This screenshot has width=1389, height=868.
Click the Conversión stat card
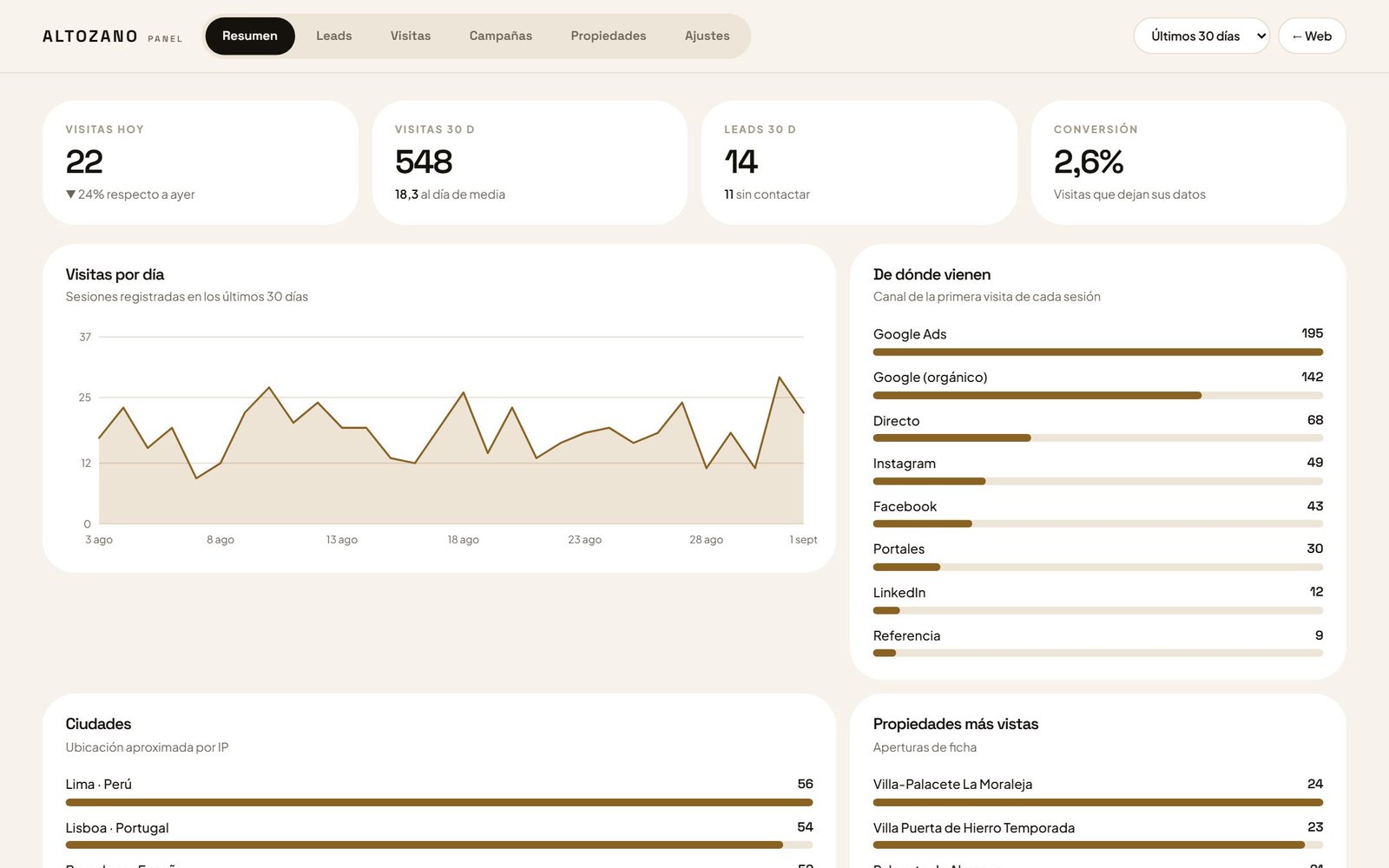click(x=1188, y=162)
